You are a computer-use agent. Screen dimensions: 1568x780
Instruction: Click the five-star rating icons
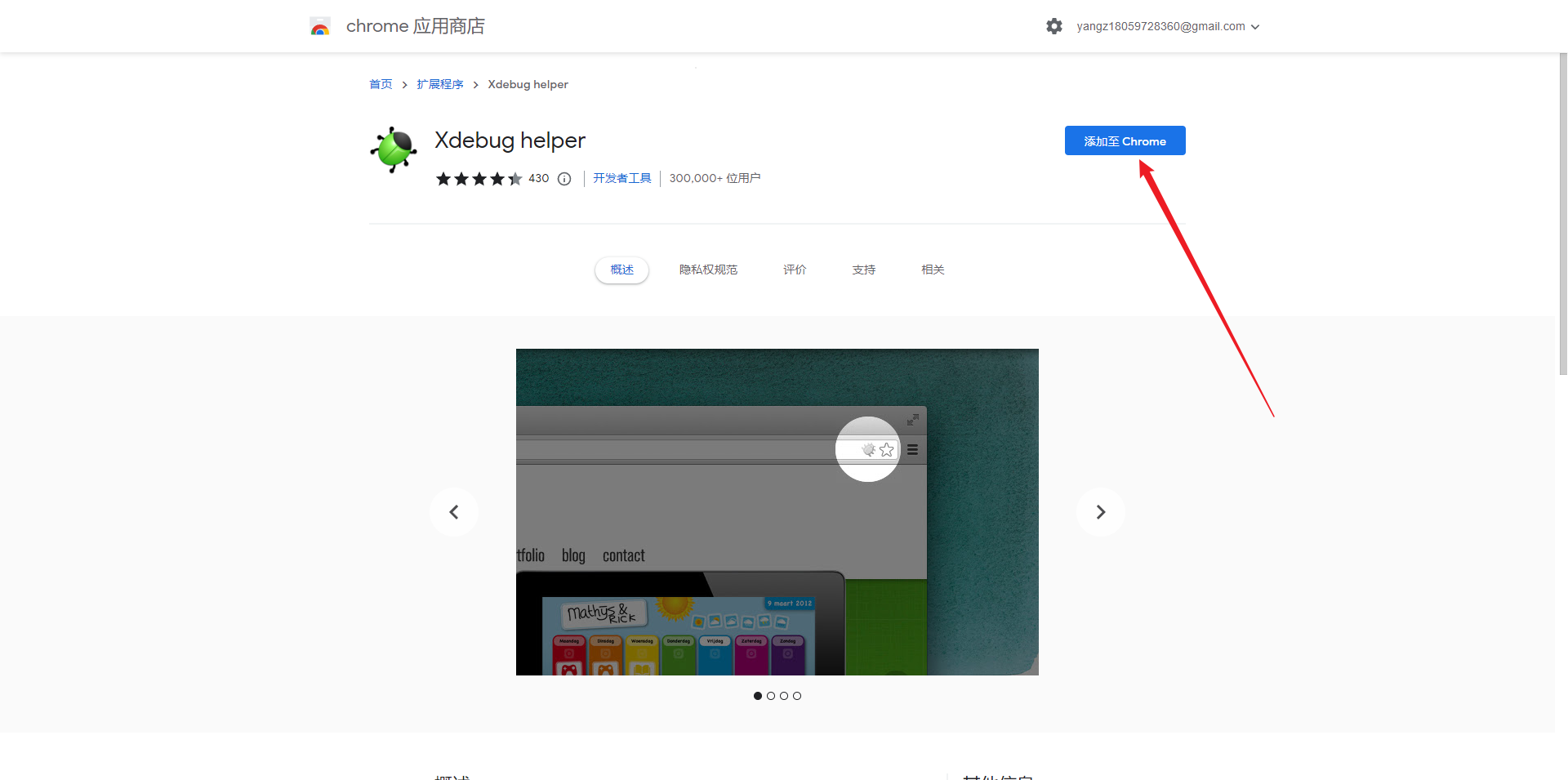(x=479, y=179)
